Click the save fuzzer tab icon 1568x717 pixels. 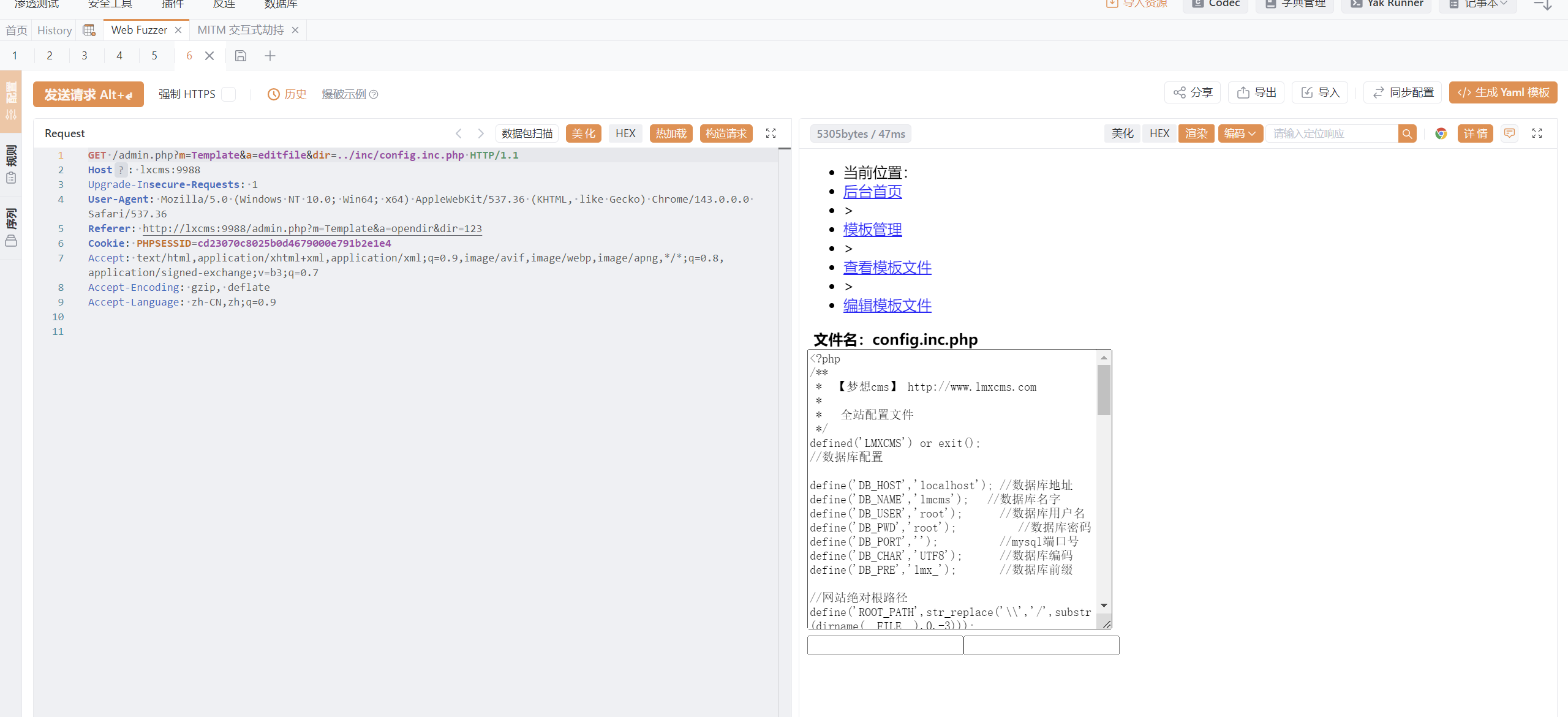point(241,56)
